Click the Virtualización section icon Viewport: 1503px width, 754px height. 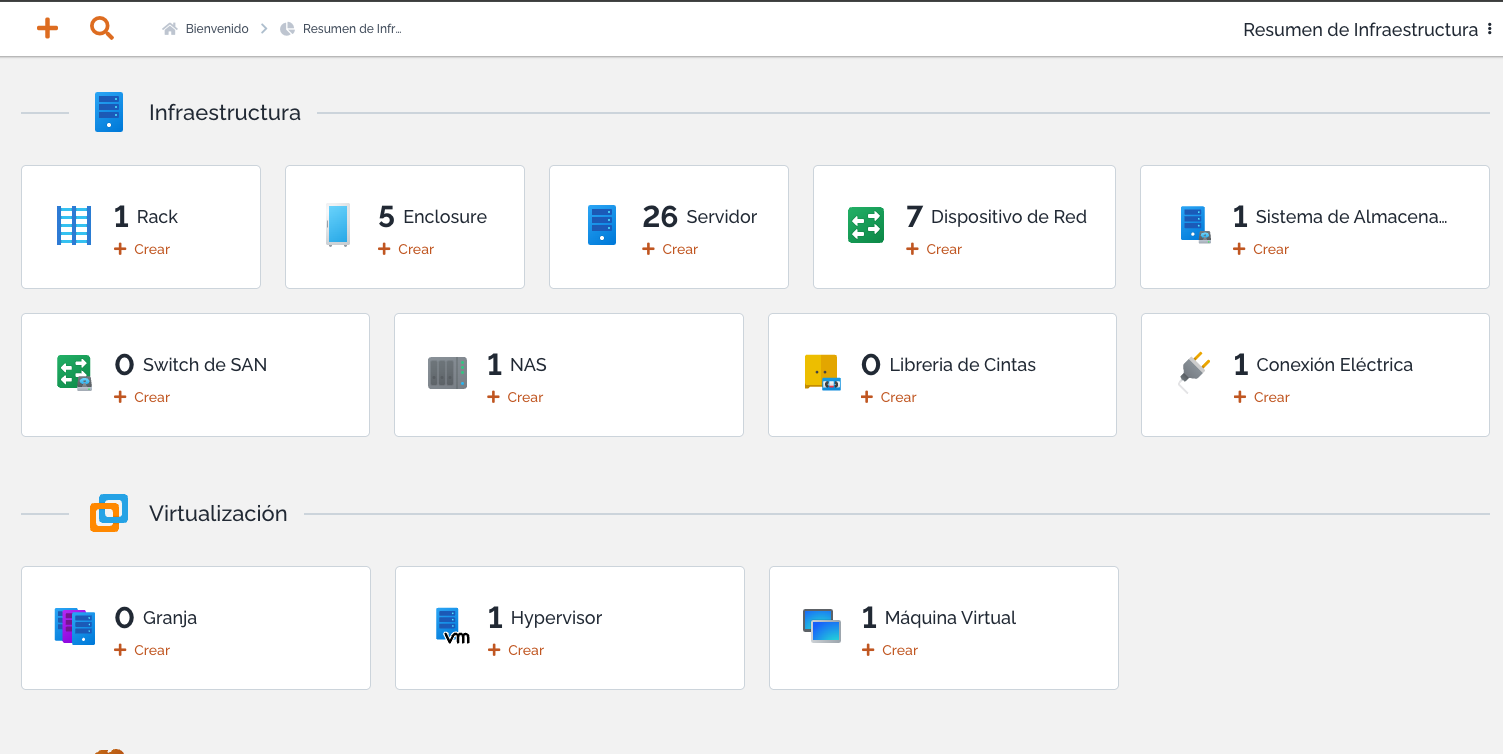click(108, 512)
